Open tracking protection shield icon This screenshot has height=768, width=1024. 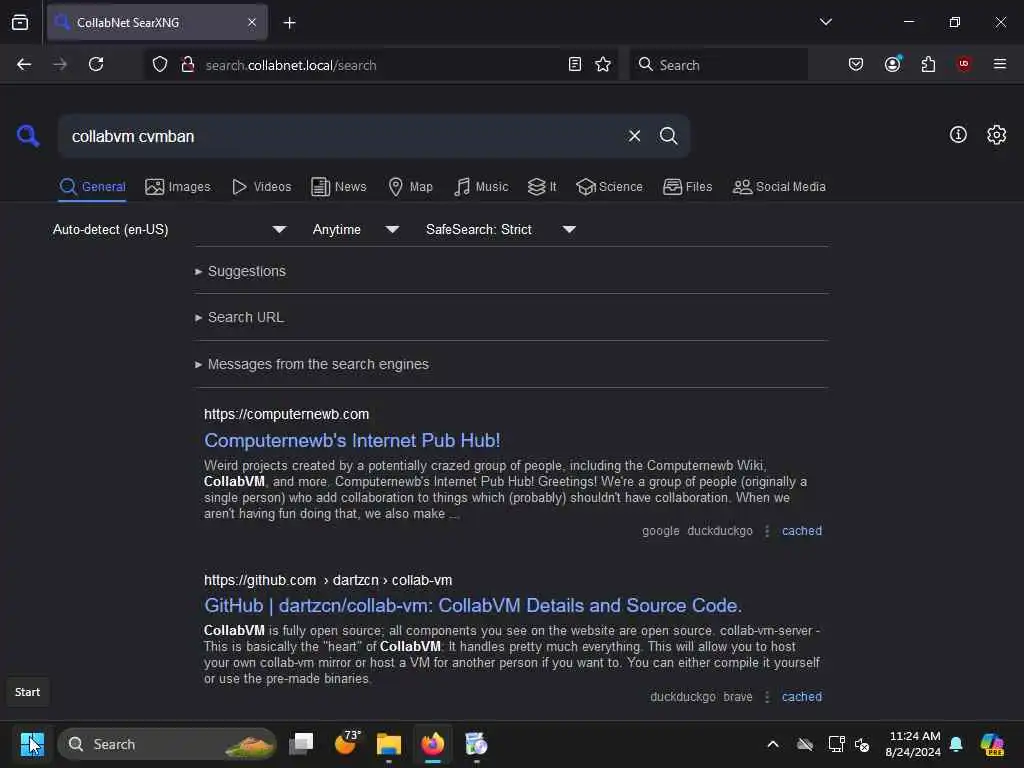point(160,65)
